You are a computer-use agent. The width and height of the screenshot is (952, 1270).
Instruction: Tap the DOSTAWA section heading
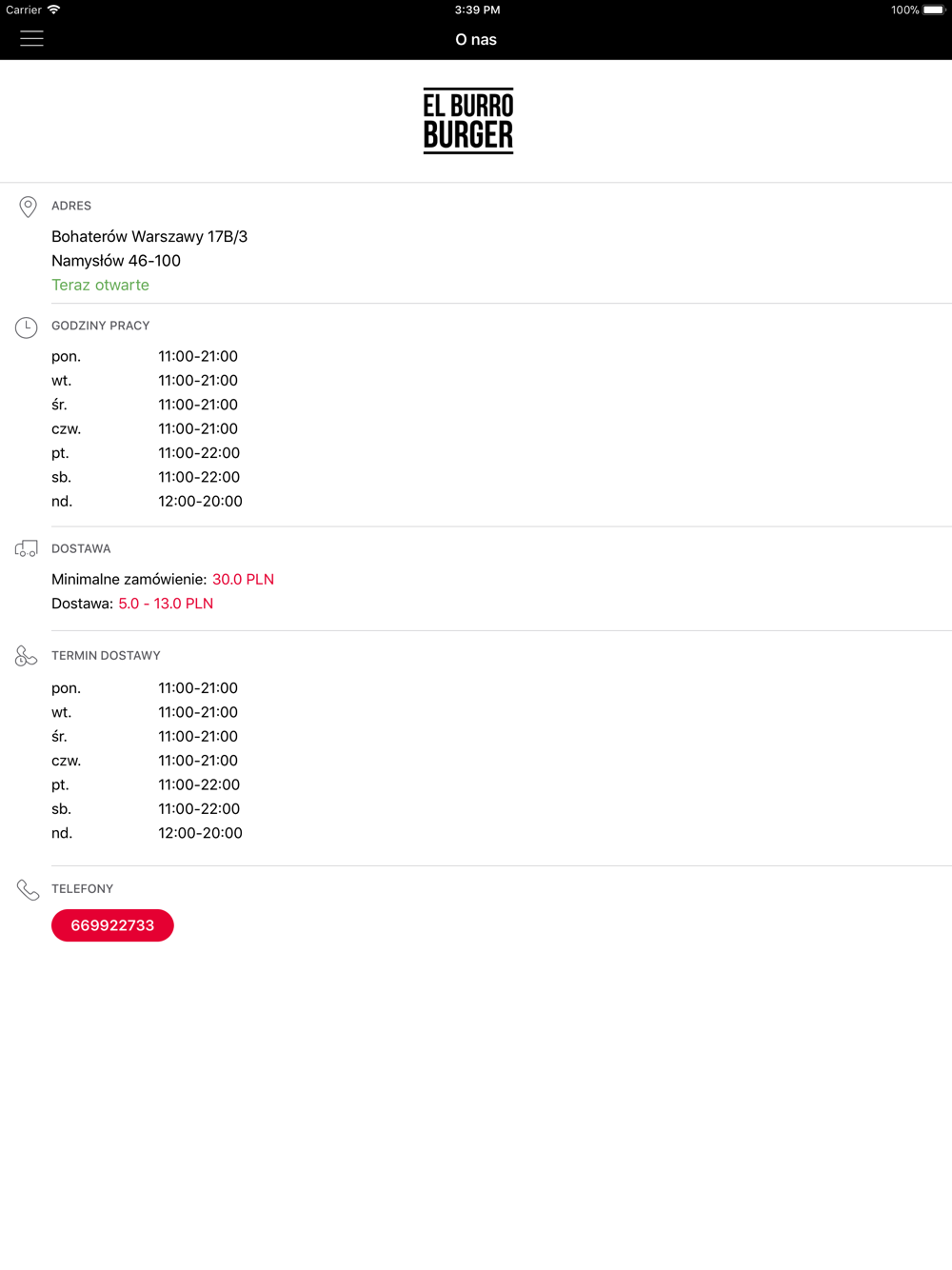pyautogui.click(x=81, y=548)
